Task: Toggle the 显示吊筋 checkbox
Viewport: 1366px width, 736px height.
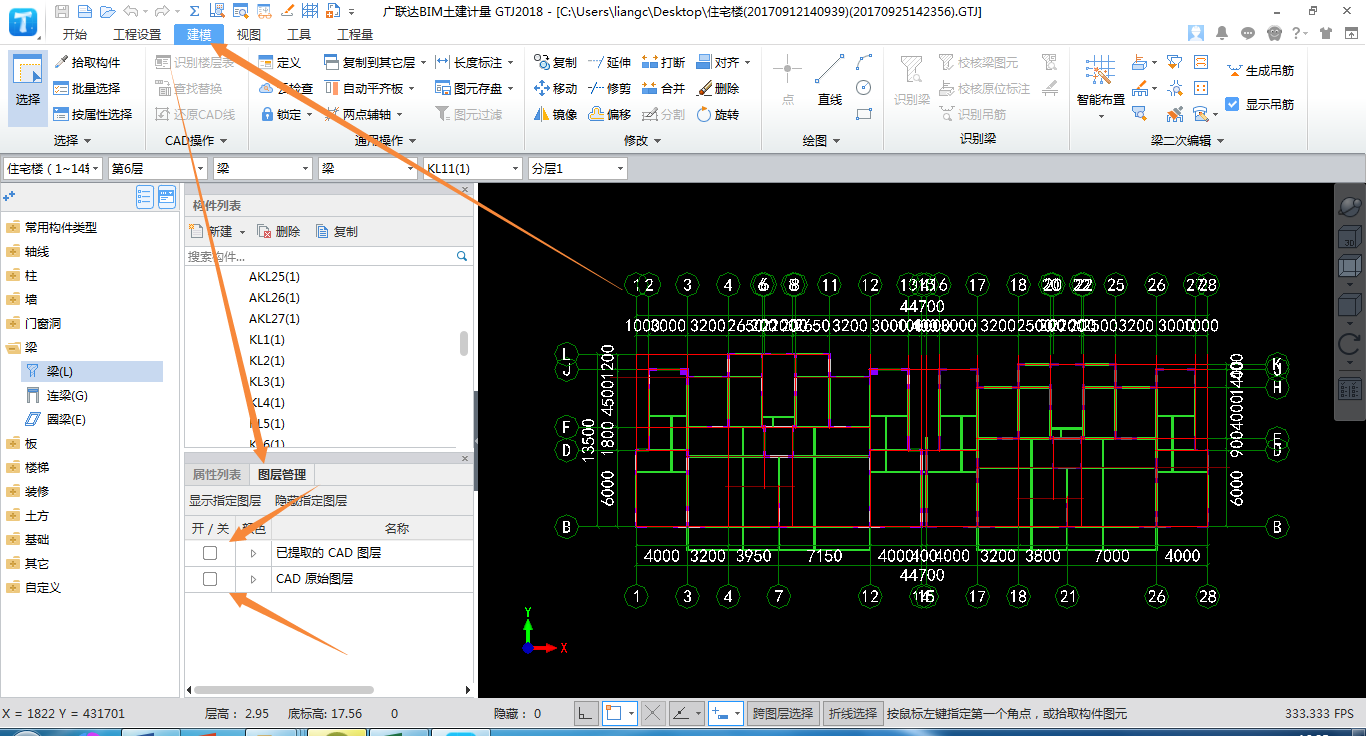Action: [1232, 104]
